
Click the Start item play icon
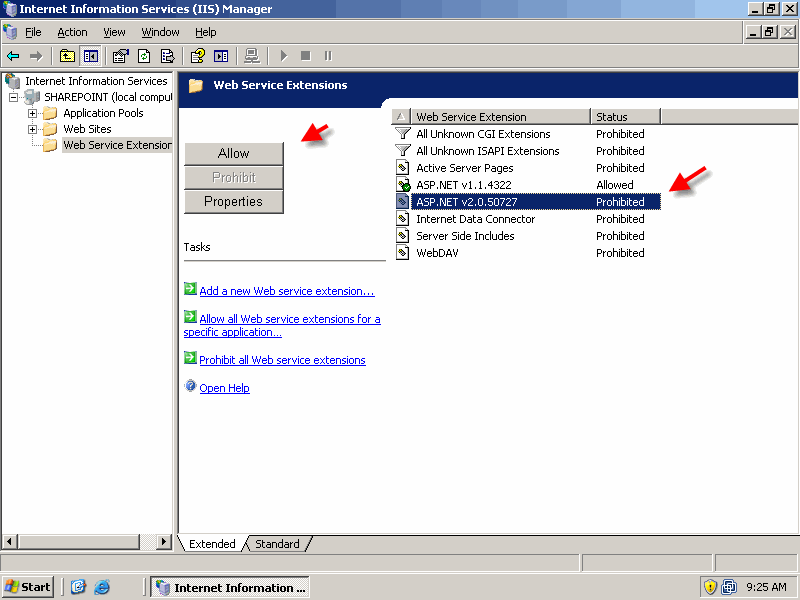(284, 56)
